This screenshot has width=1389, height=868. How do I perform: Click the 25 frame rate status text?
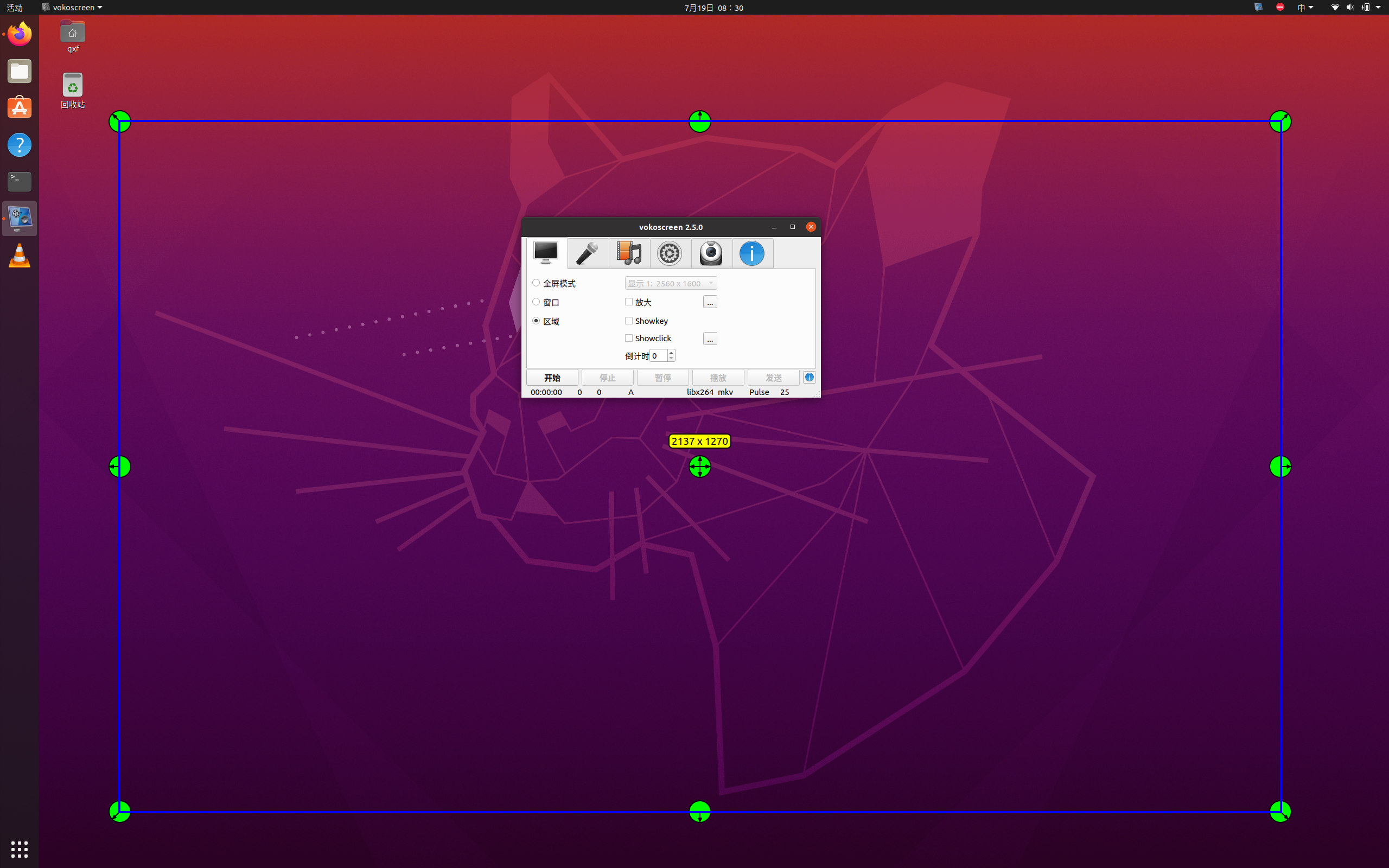pos(784,392)
